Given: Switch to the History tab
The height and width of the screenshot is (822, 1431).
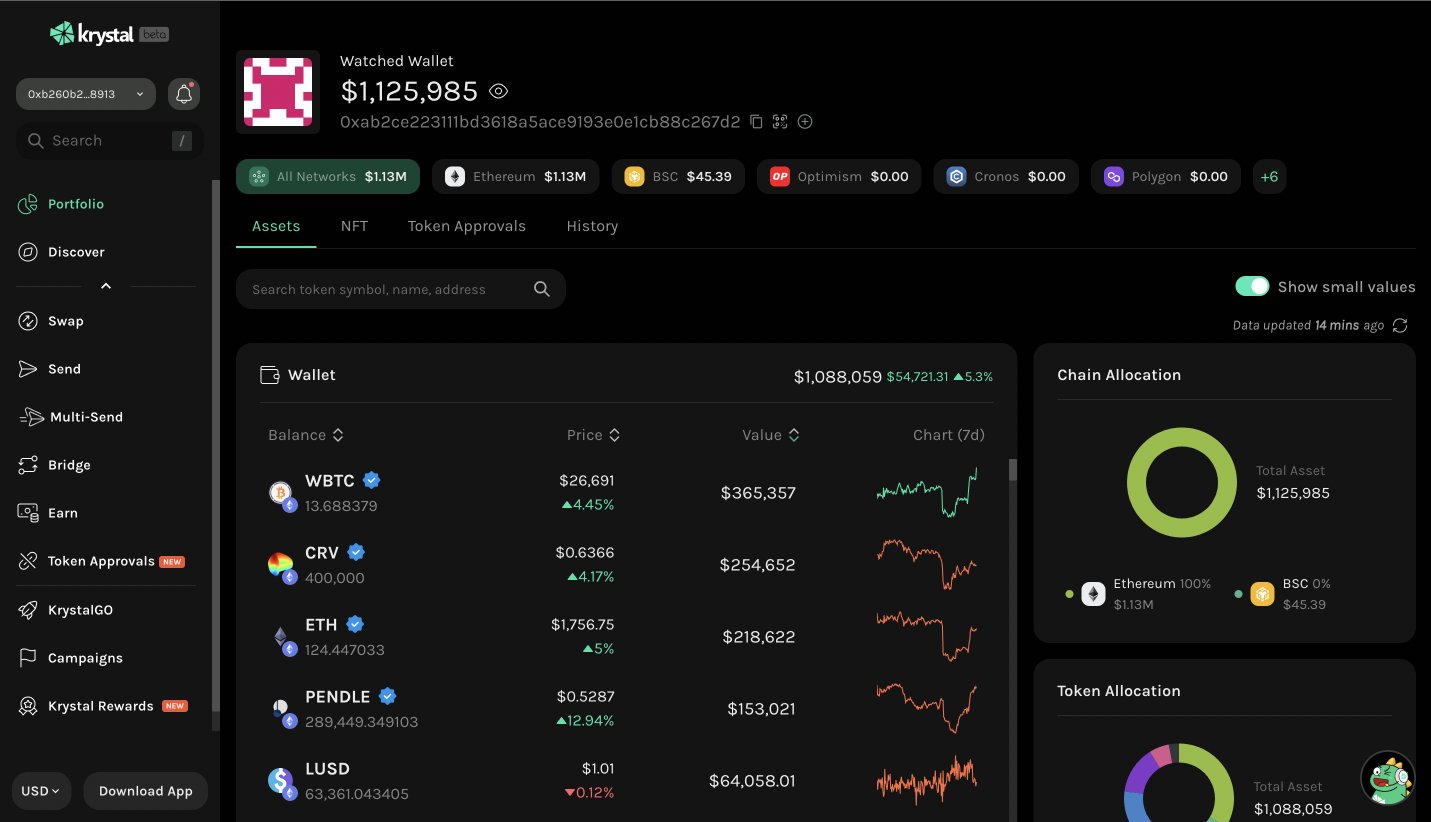Looking at the screenshot, I should (592, 226).
